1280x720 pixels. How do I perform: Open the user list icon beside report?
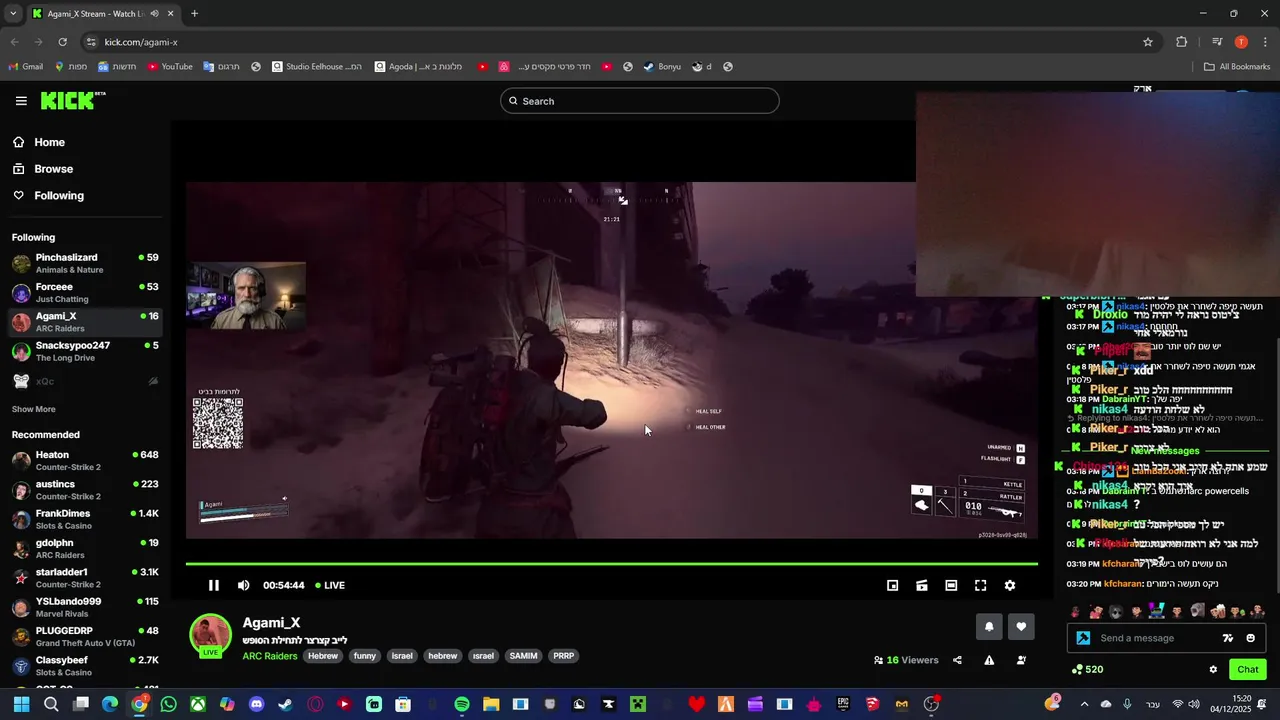coord(1021,660)
